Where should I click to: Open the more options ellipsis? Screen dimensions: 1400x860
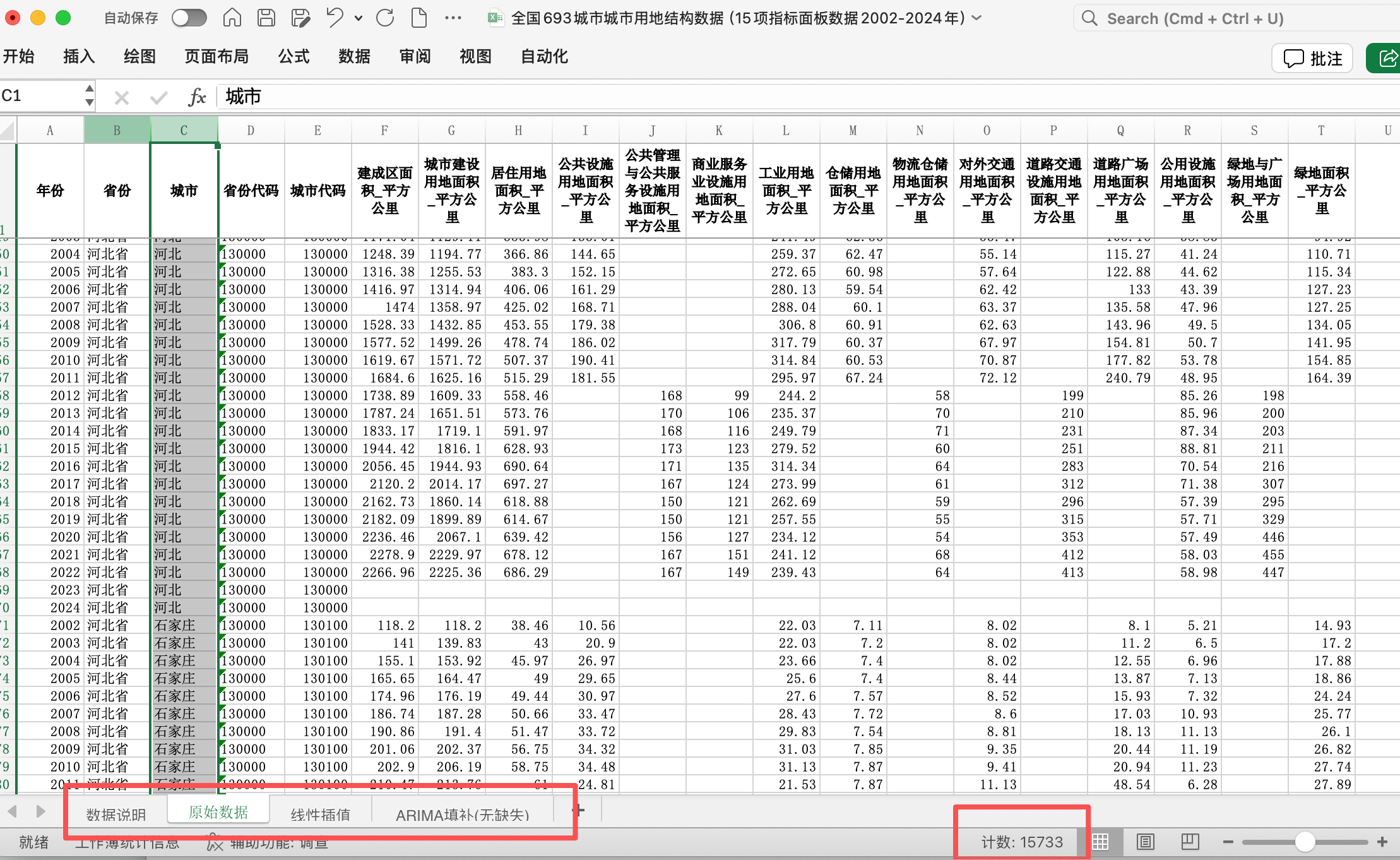coord(453,18)
